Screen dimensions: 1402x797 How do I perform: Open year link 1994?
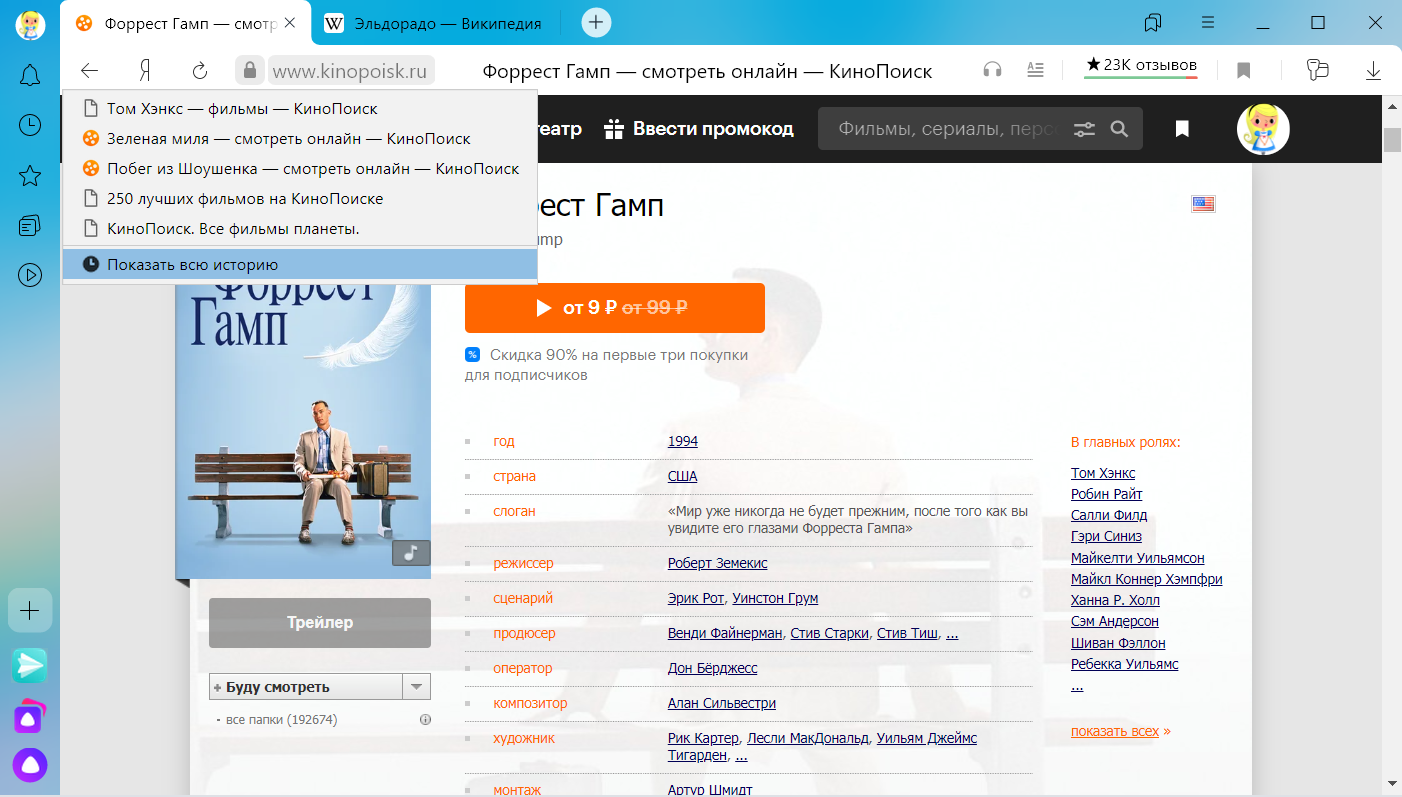click(x=683, y=441)
